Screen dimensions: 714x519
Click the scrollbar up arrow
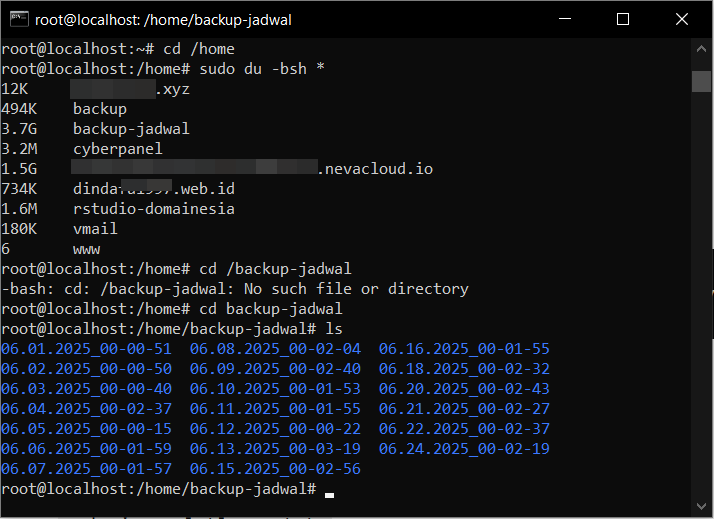coord(701,49)
